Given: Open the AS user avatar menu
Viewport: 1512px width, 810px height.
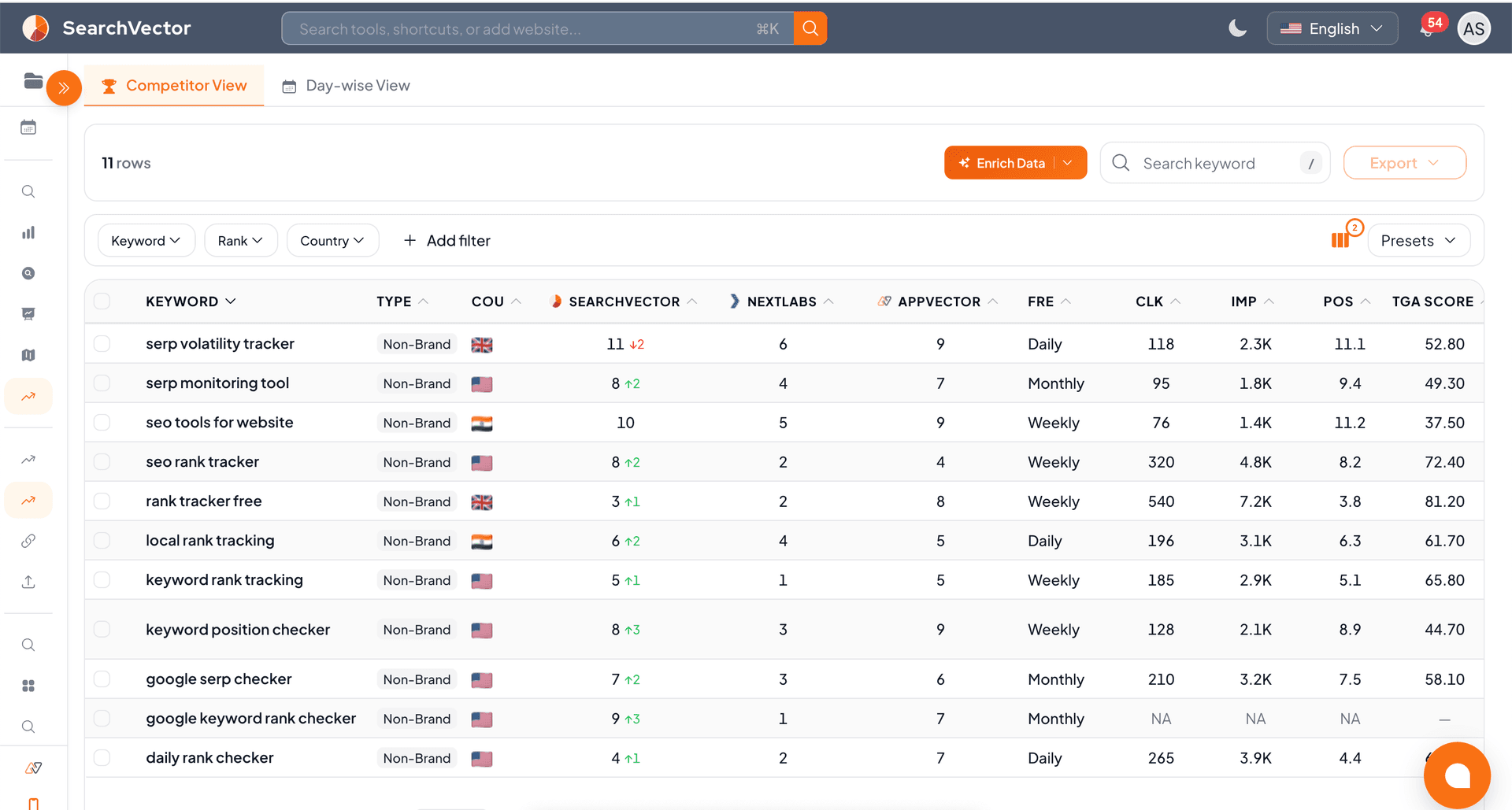Looking at the screenshot, I should pyautogui.click(x=1473, y=28).
